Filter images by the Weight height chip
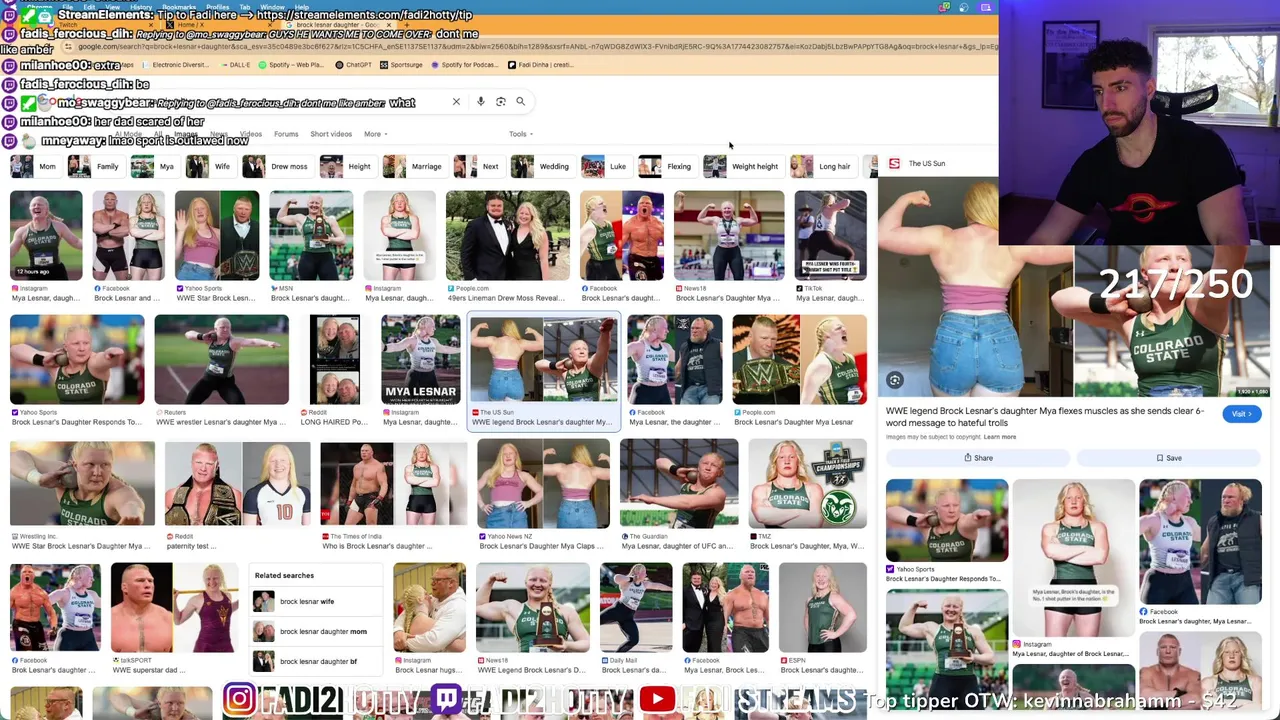This screenshot has width=1280, height=720. tap(742, 166)
